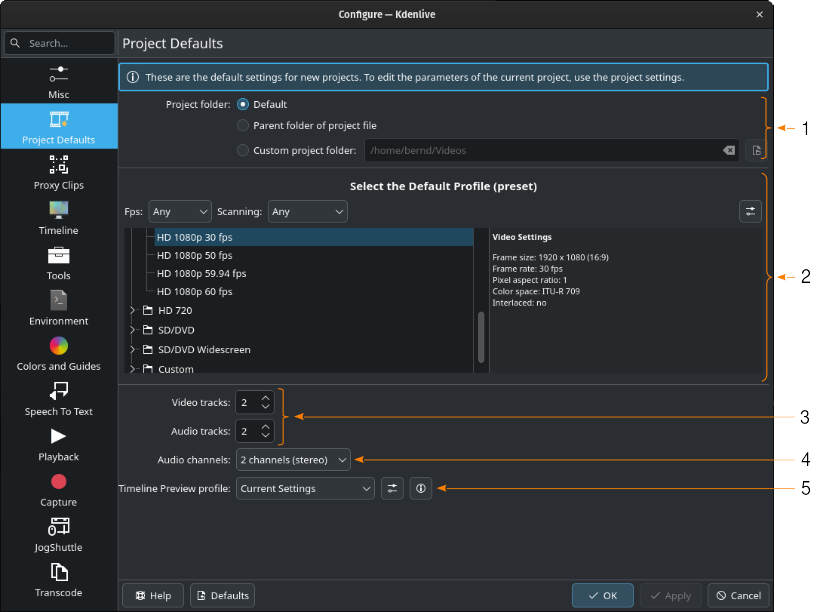Screen dimensions: 817x612
Task: Increase the Audio tracks count
Action: pyautogui.click(x=266, y=427)
